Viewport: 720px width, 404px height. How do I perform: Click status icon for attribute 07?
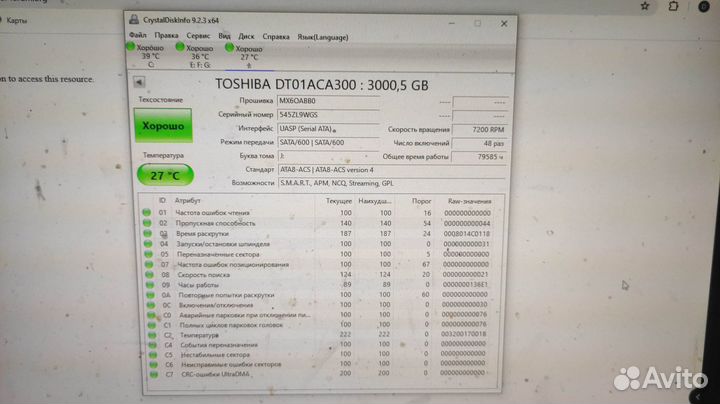[x=149, y=264]
